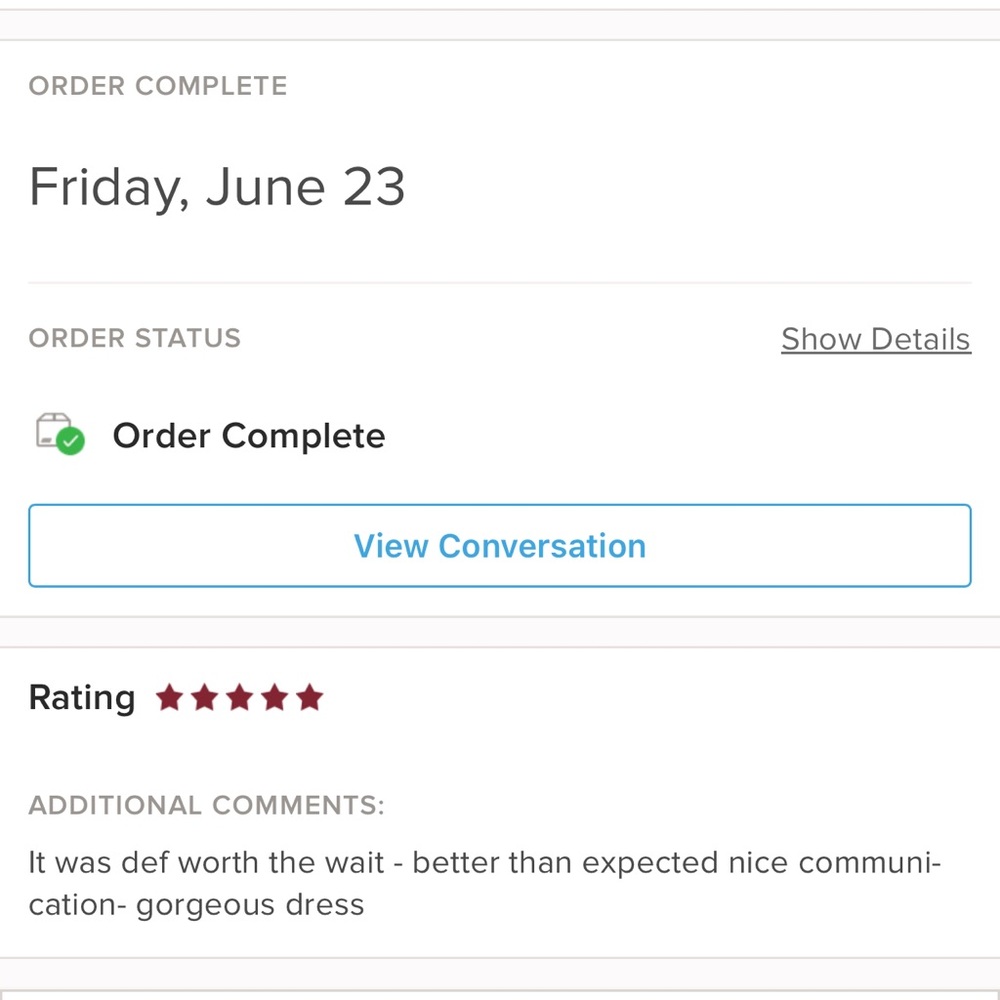Click the bold Order Complete status text
Screen dimensions: 1000x1000
pyautogui.click(x=248, y=436)
